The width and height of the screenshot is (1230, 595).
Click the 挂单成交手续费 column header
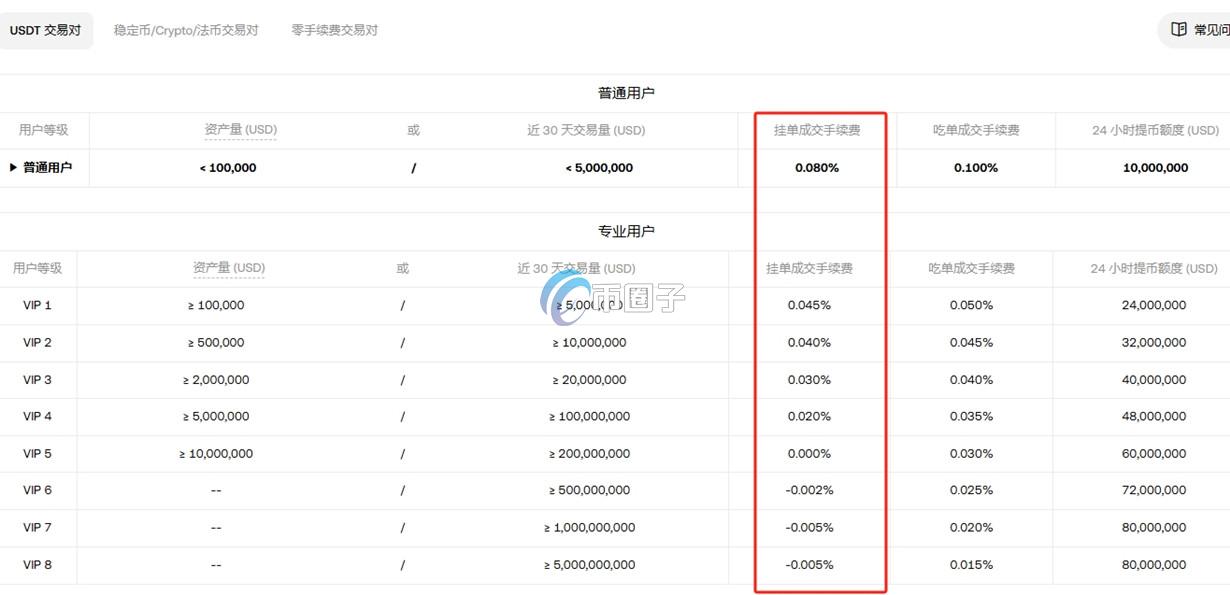click(818, 130)
